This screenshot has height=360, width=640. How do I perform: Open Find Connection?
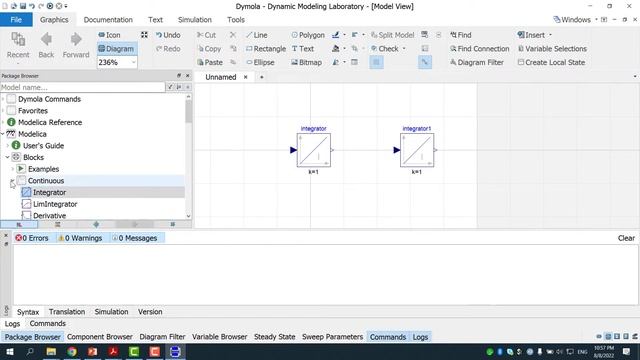click(480, 49)
